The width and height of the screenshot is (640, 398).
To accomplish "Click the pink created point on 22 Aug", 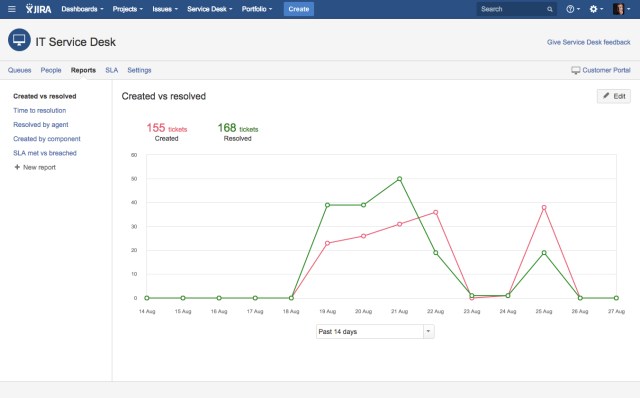I will (436, 212).
